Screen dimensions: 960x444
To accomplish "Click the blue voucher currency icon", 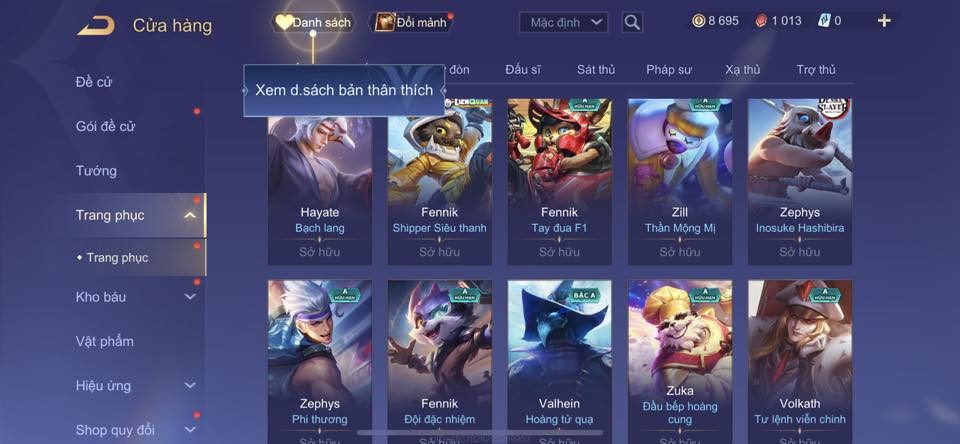I will [824, 21].
